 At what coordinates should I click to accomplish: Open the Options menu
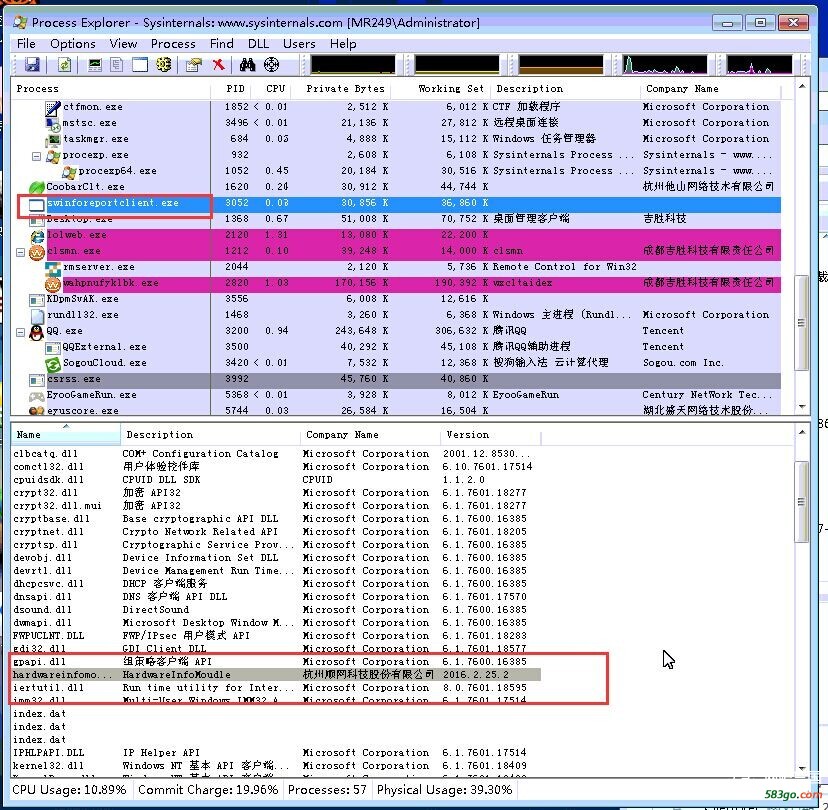(x=73, y=44)
